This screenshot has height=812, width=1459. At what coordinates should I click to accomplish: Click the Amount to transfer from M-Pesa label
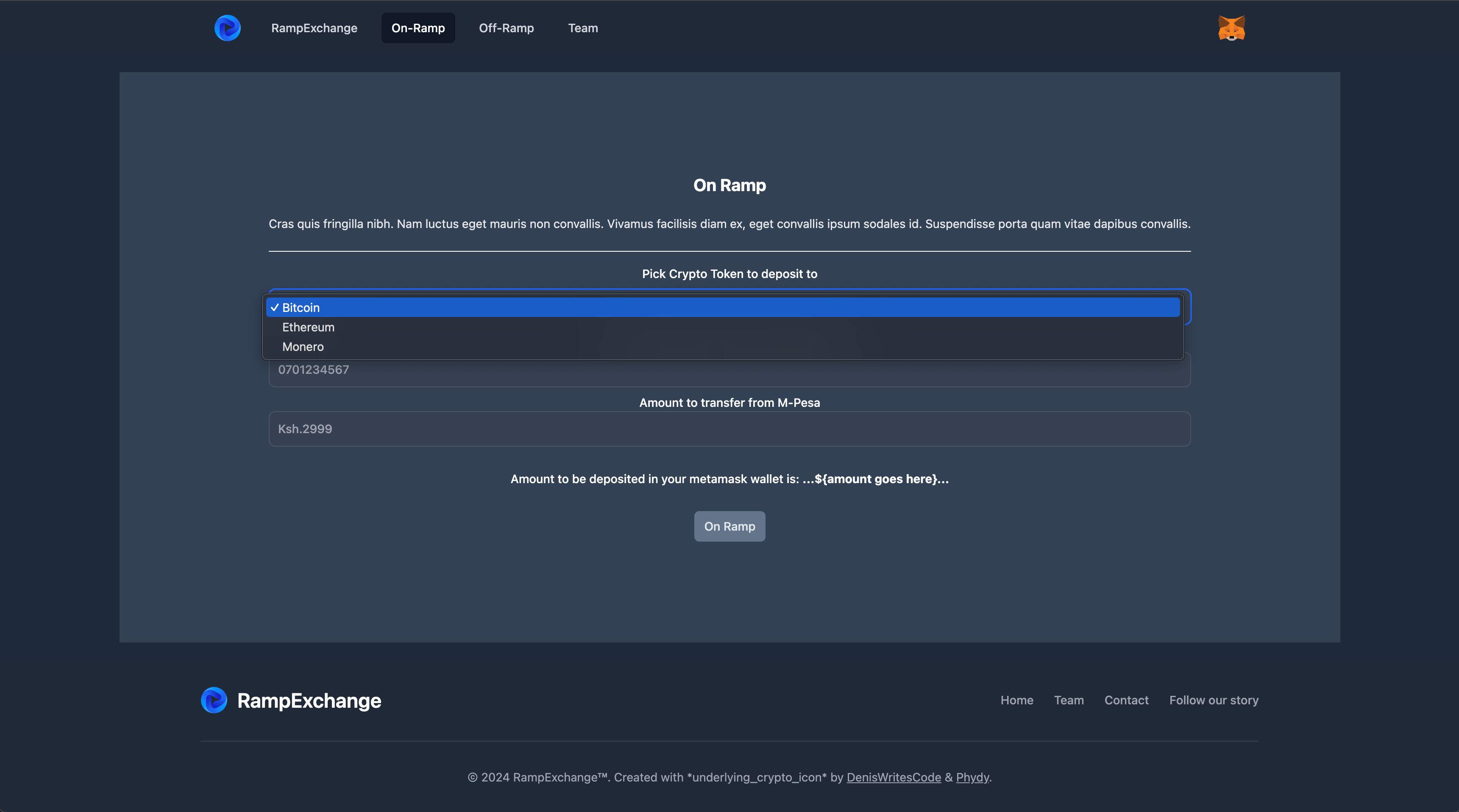coord(729,403)
